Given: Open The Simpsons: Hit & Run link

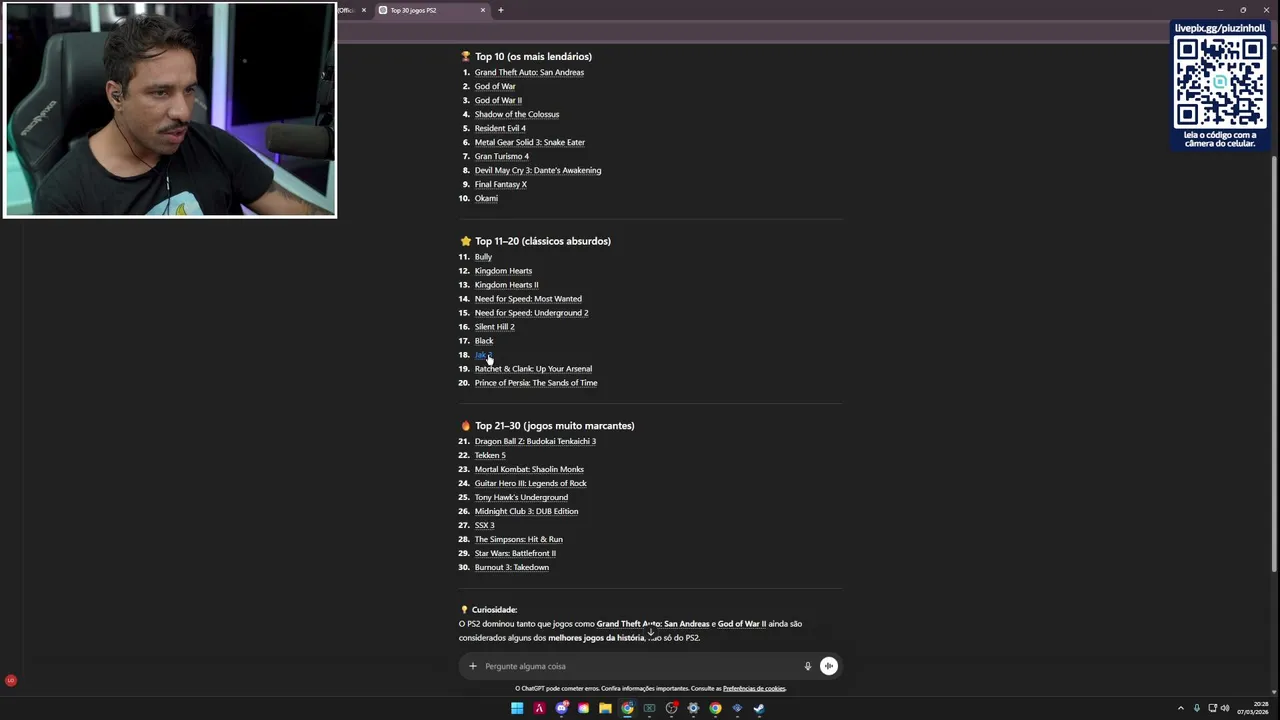Looking at the screenshot, I should pos(518,539).
